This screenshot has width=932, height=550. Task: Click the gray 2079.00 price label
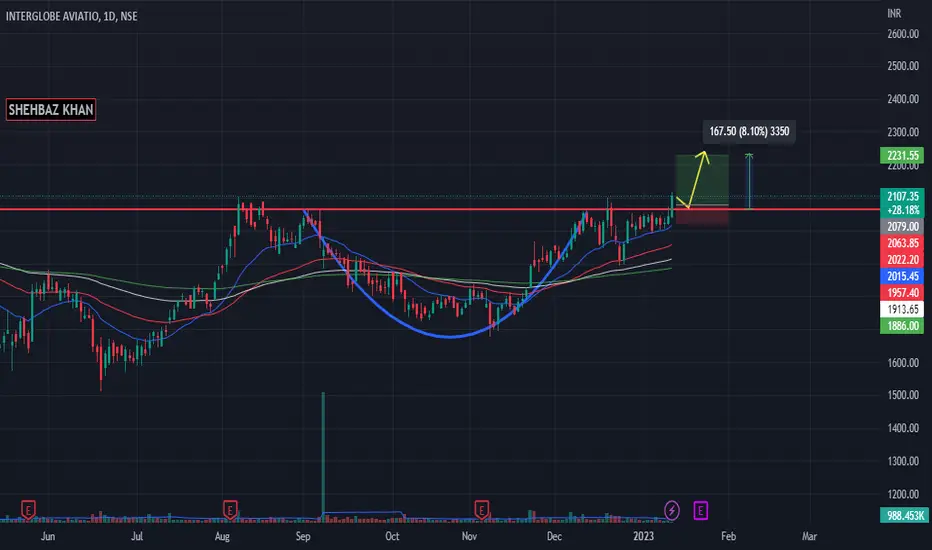tap(902, 226)
